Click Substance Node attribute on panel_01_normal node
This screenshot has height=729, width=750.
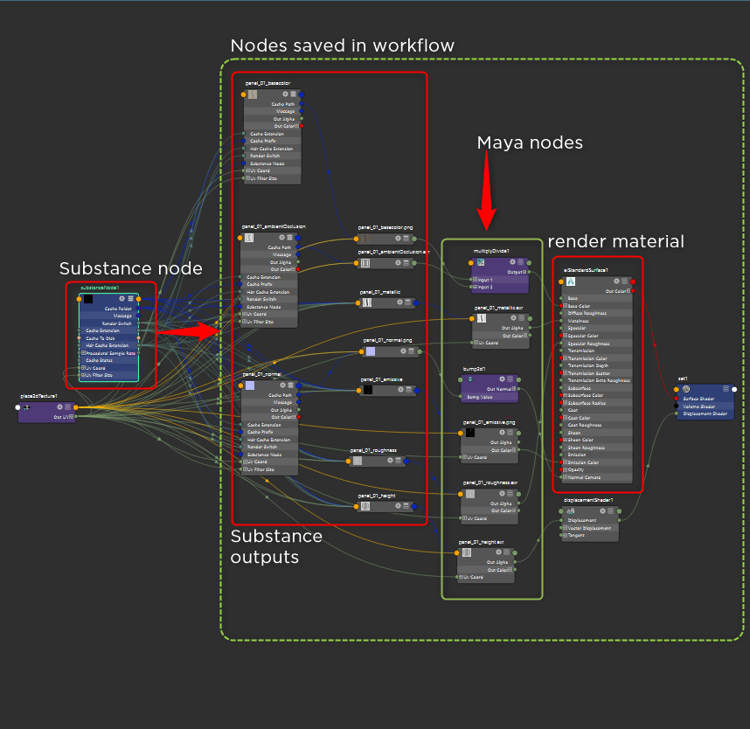tap(265, 454)
